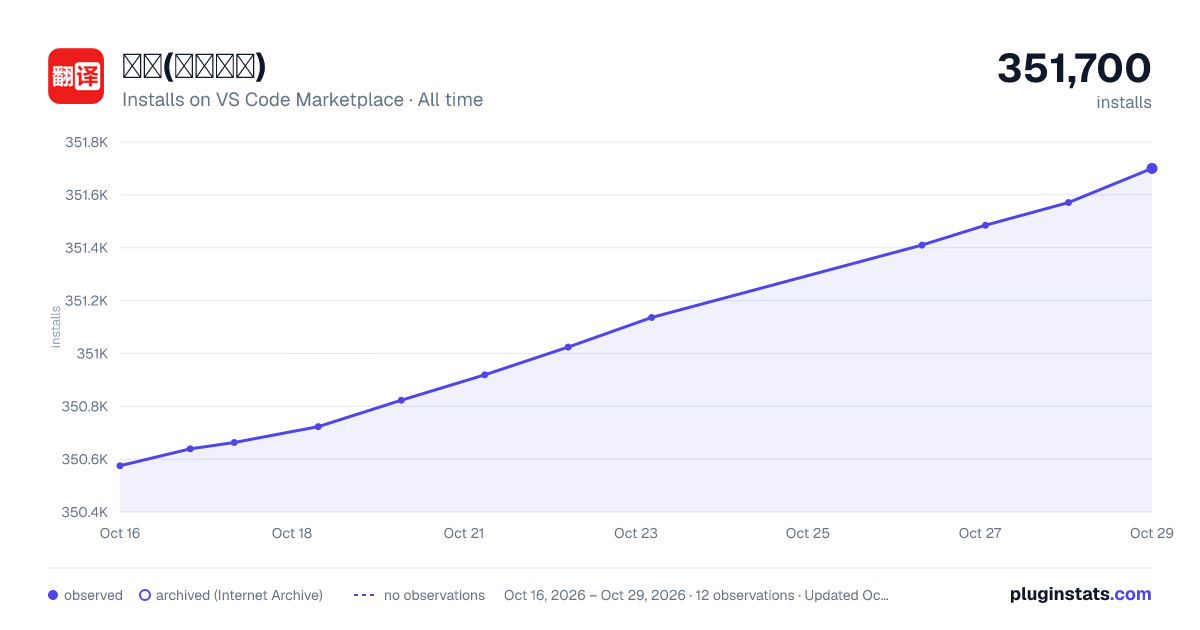
Task: Click the Oct 23 x-axis label
Action: [x=636, y=533]
